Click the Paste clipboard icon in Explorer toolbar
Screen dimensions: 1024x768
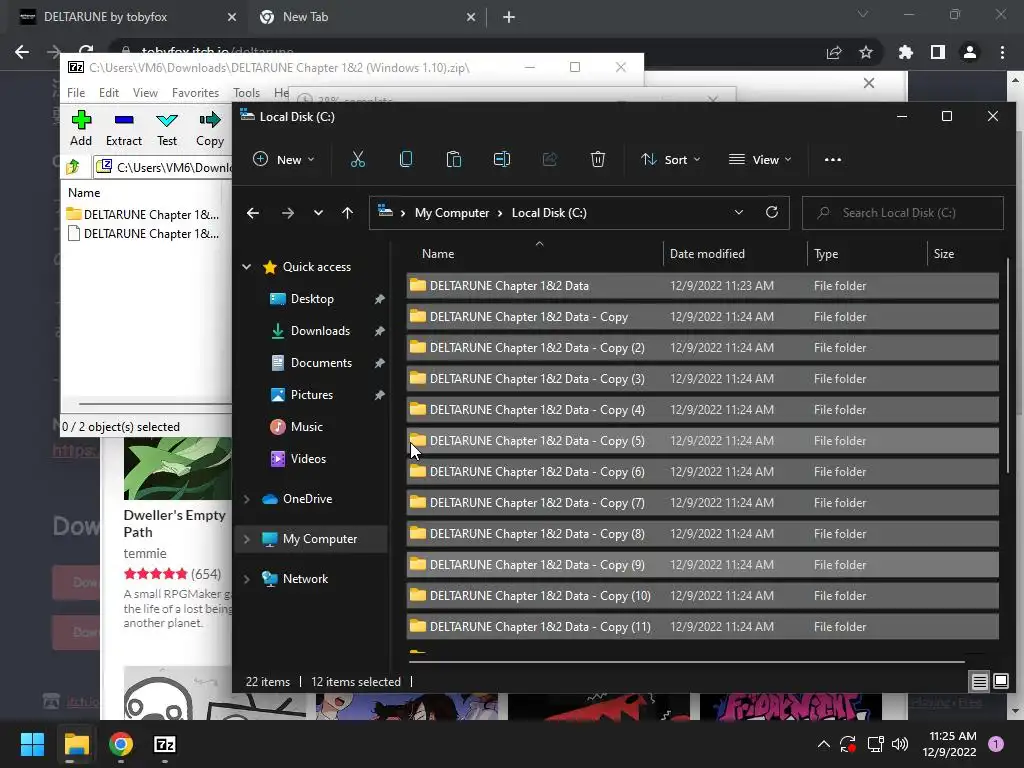click(453, 159)
